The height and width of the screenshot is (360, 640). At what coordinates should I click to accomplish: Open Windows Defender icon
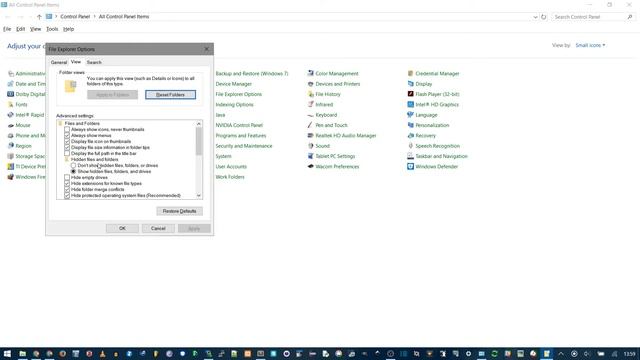(x=411, y=167)
